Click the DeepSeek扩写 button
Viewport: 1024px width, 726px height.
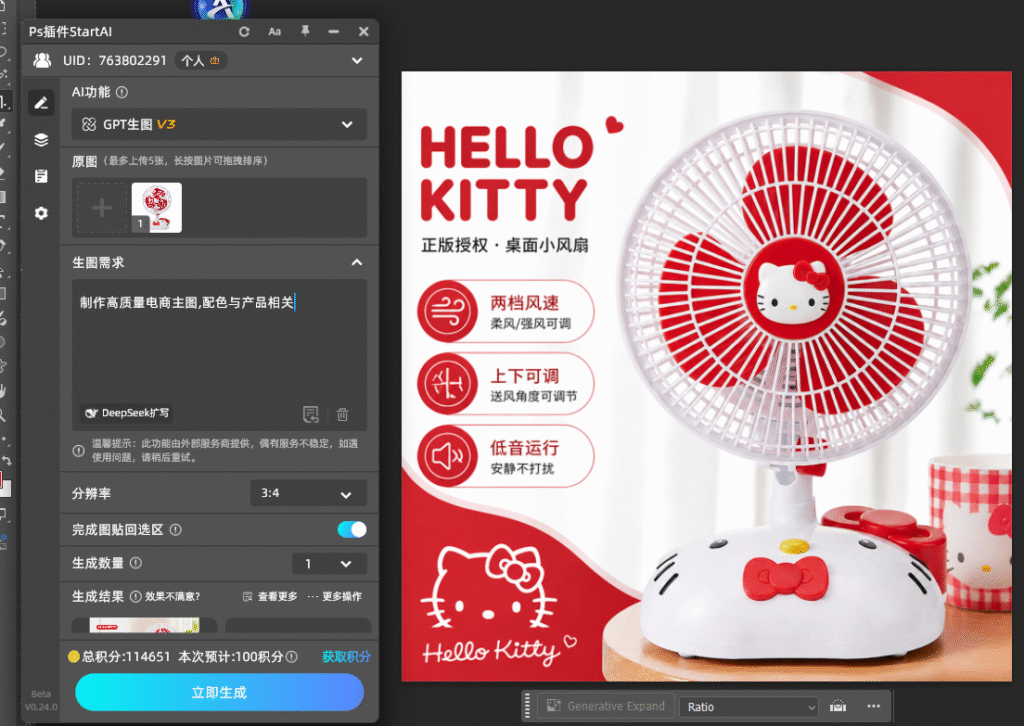pos(125,413)
